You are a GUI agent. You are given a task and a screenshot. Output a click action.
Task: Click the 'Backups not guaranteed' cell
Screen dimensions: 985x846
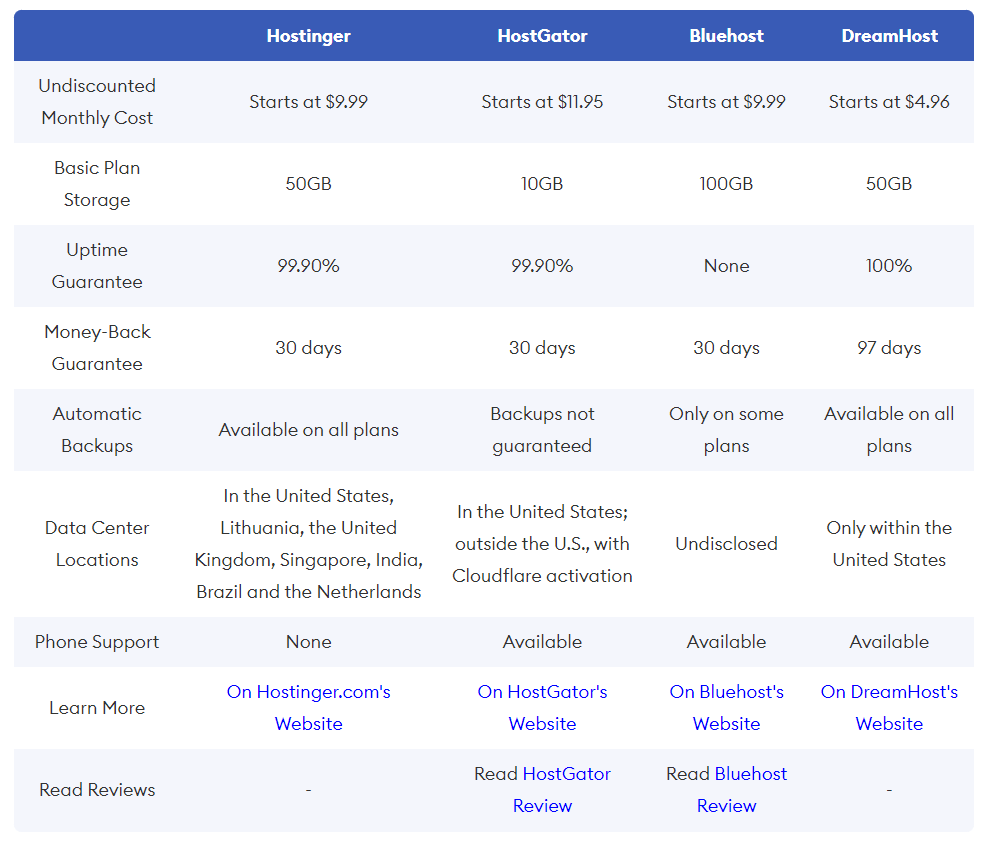(542, 430)
